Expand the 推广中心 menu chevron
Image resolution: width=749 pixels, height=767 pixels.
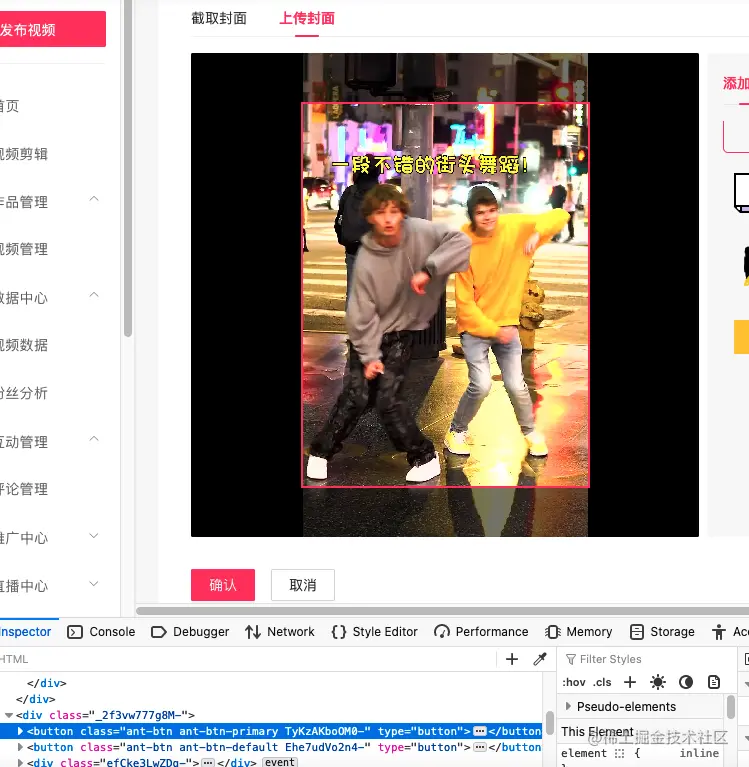tap(94, 536)
